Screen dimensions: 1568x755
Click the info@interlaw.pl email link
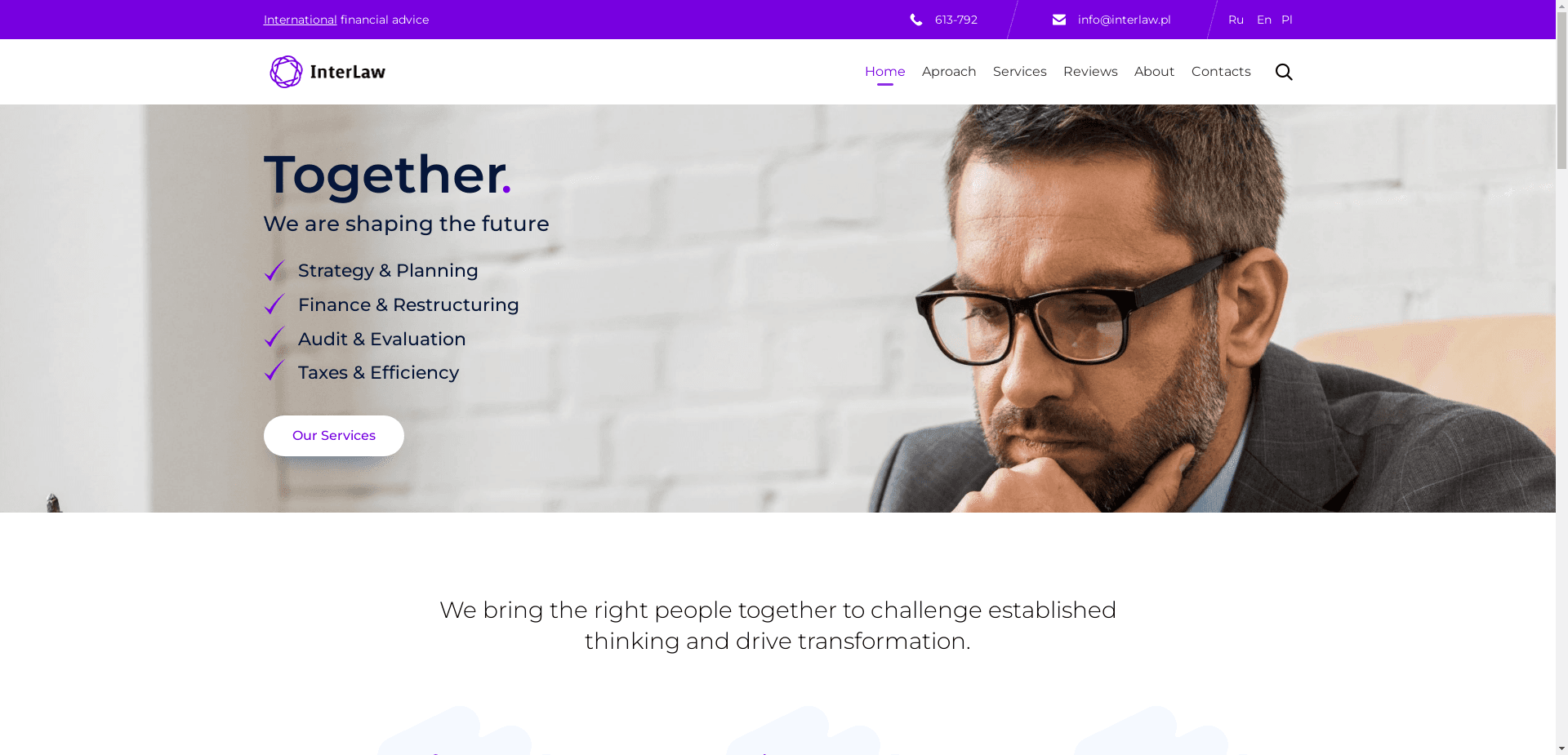coord(1124,20)
